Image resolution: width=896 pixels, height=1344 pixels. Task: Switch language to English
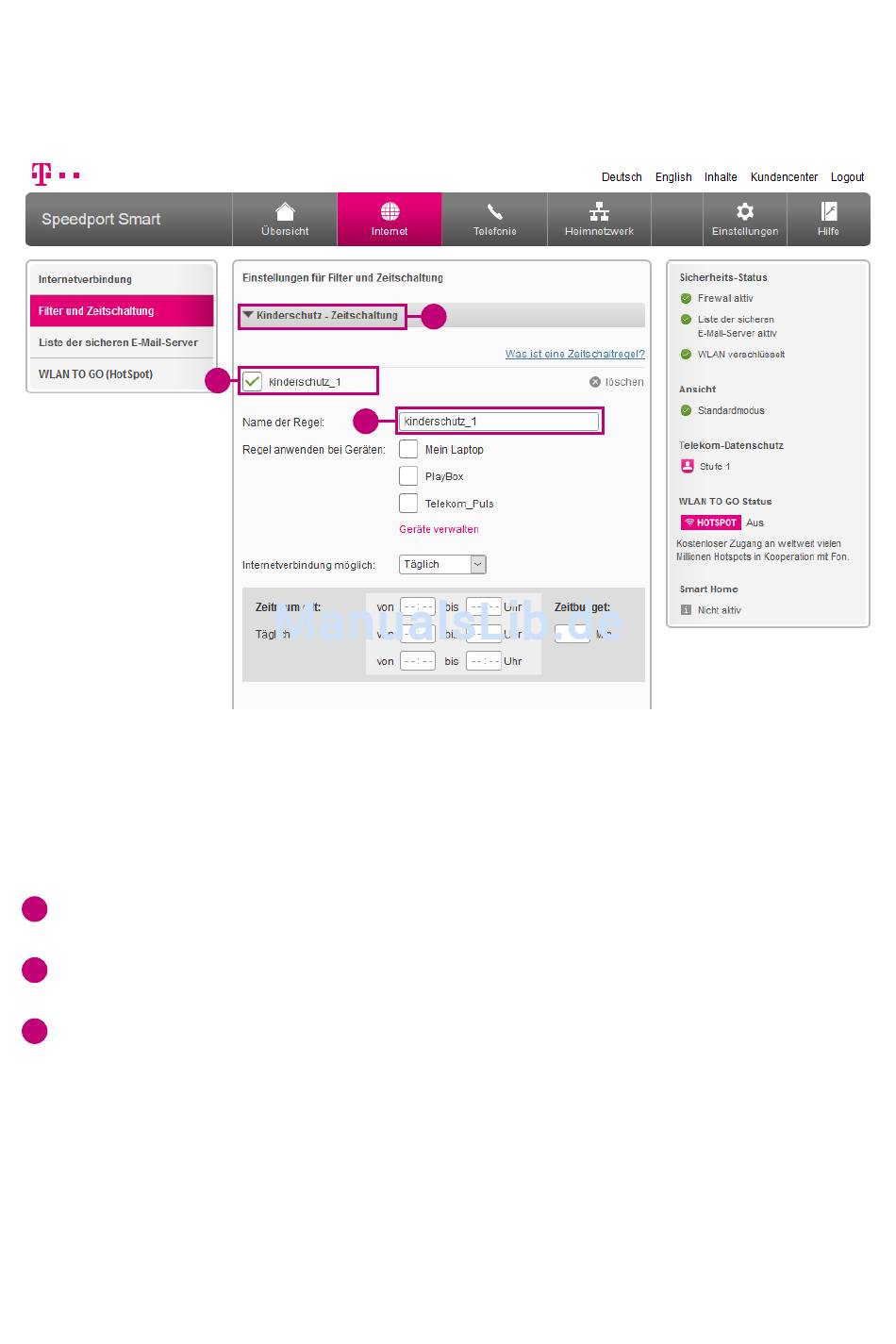coord(673,177)
